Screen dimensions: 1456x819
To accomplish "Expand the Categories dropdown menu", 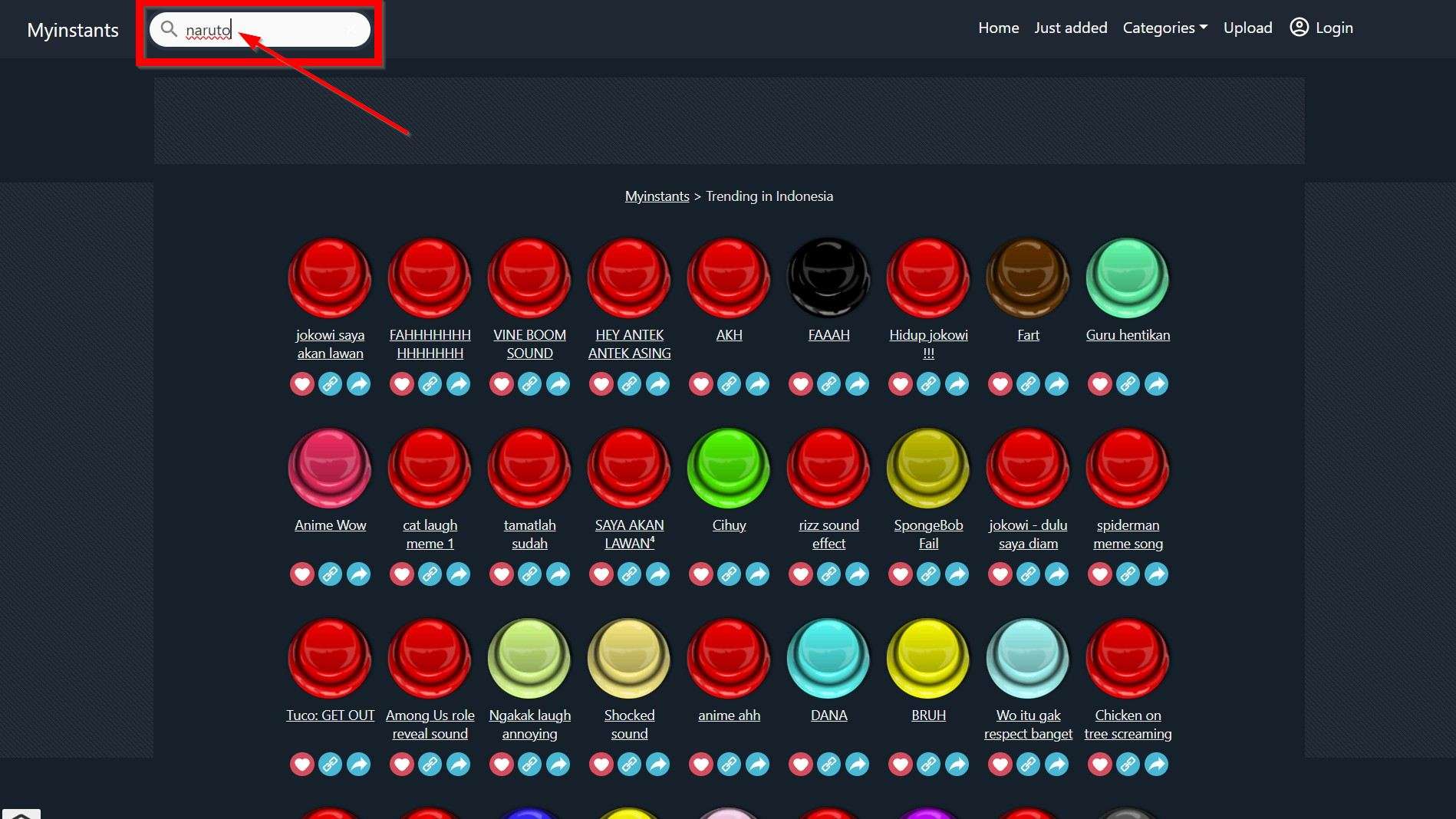I will [x=1165, y=28].
